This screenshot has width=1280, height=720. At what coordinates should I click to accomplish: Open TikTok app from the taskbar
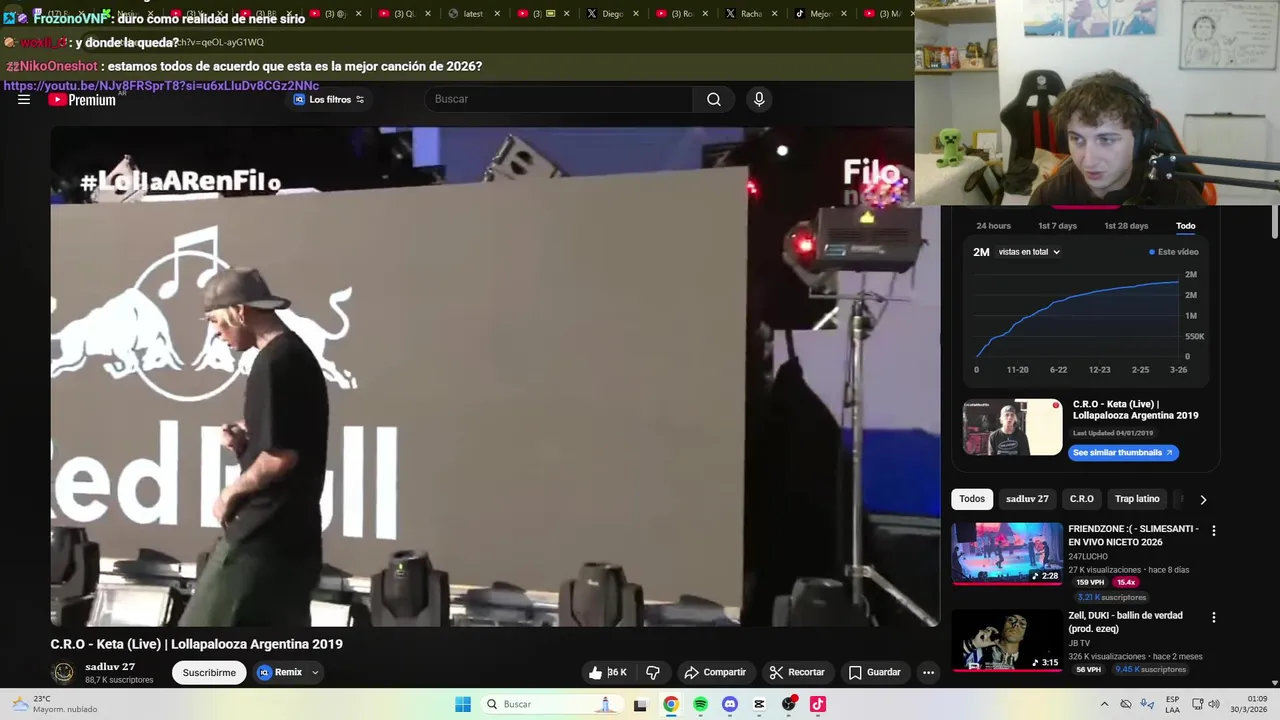coord(818,704)
